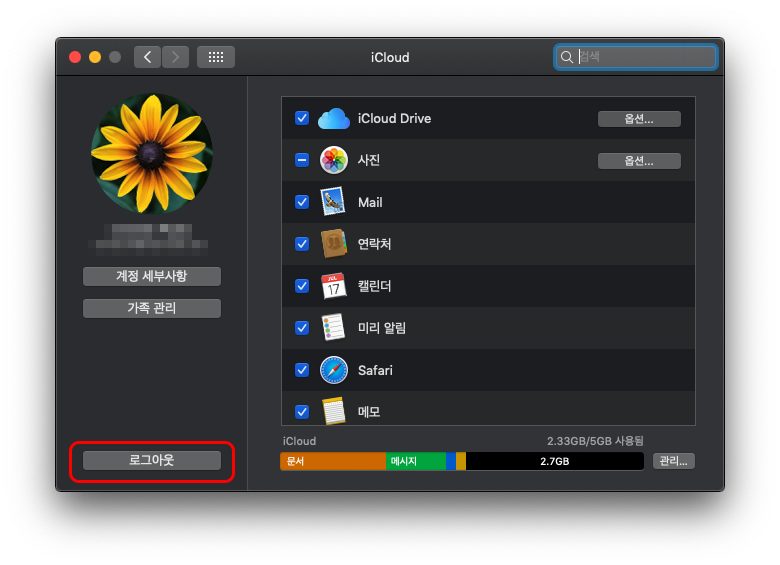The image size is (780, 565).
Task: Uncheck the Safari checkbox
Action: [302, 370]
